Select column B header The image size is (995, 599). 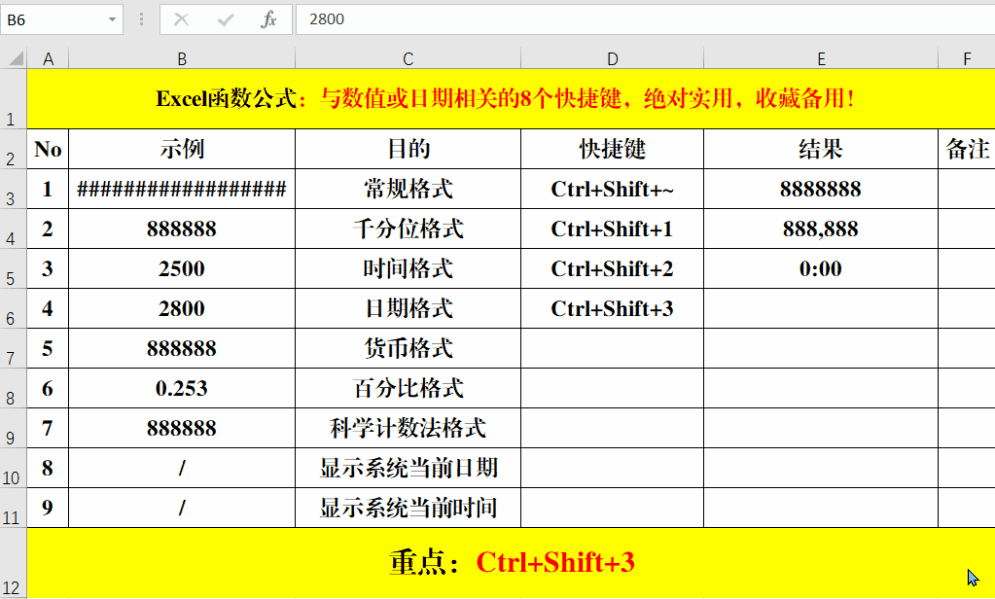pyautogui.click(x=181, y=58)
